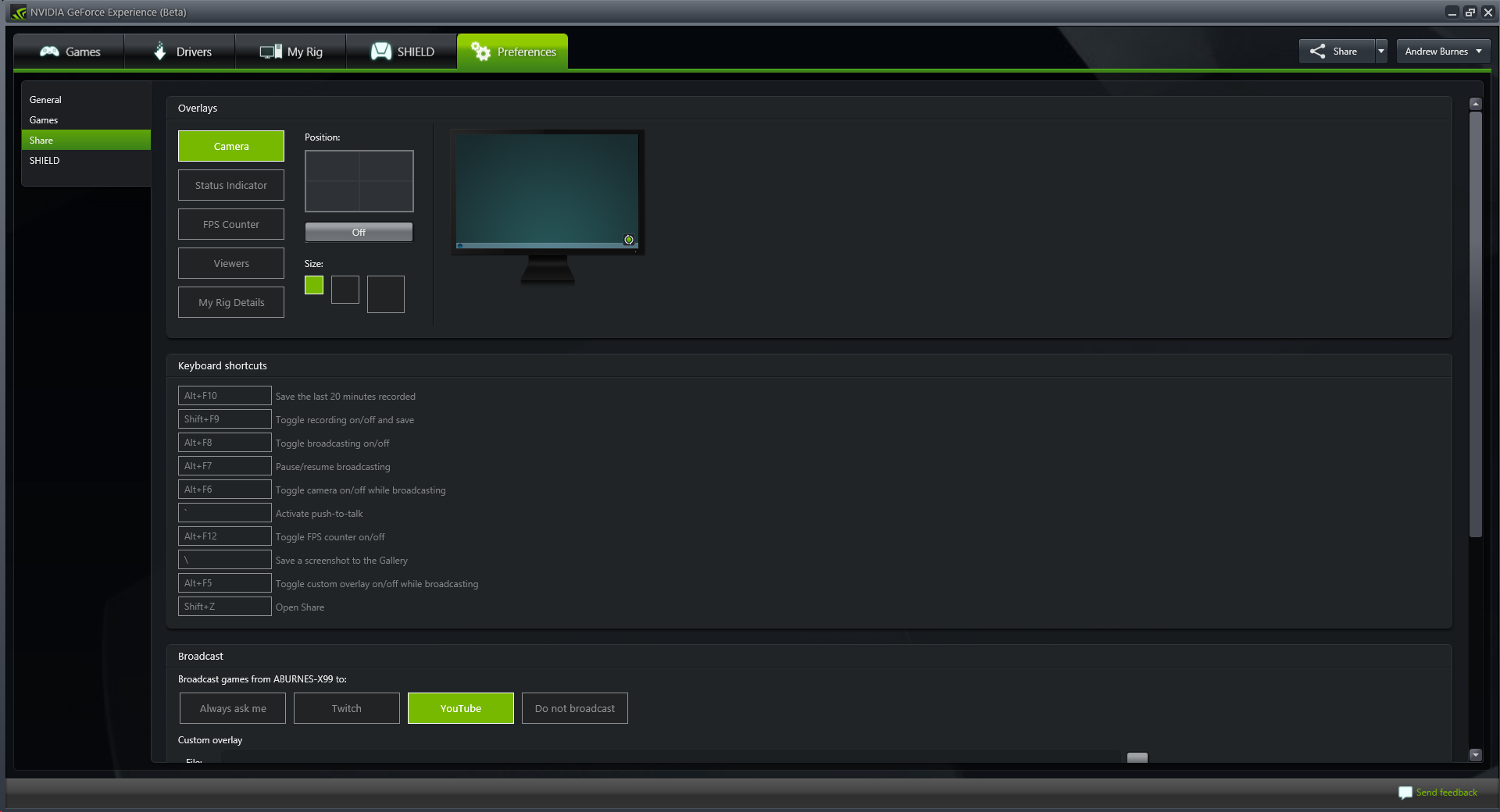The image size is (1500, 812).
Task: Switch to the Games tab
Action: [x=70, y=52]
